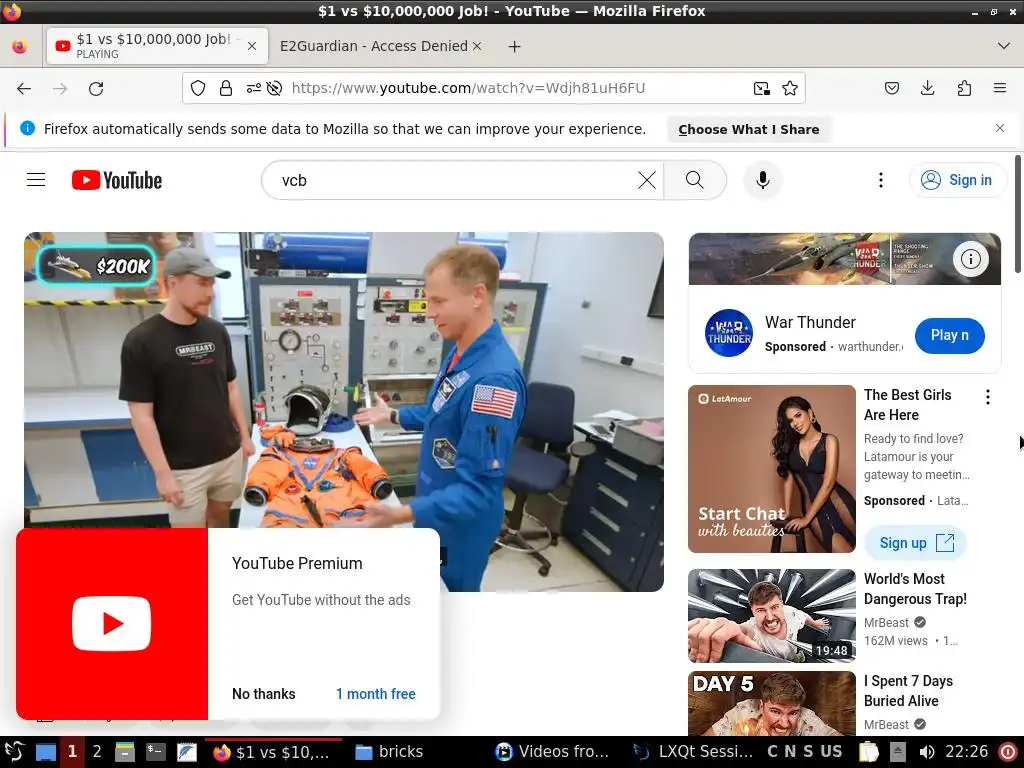The width and height of the screenshot is (1024, 768).
Task: Toggle picture-in-picture from the address bar
Action: pos(761,88)
